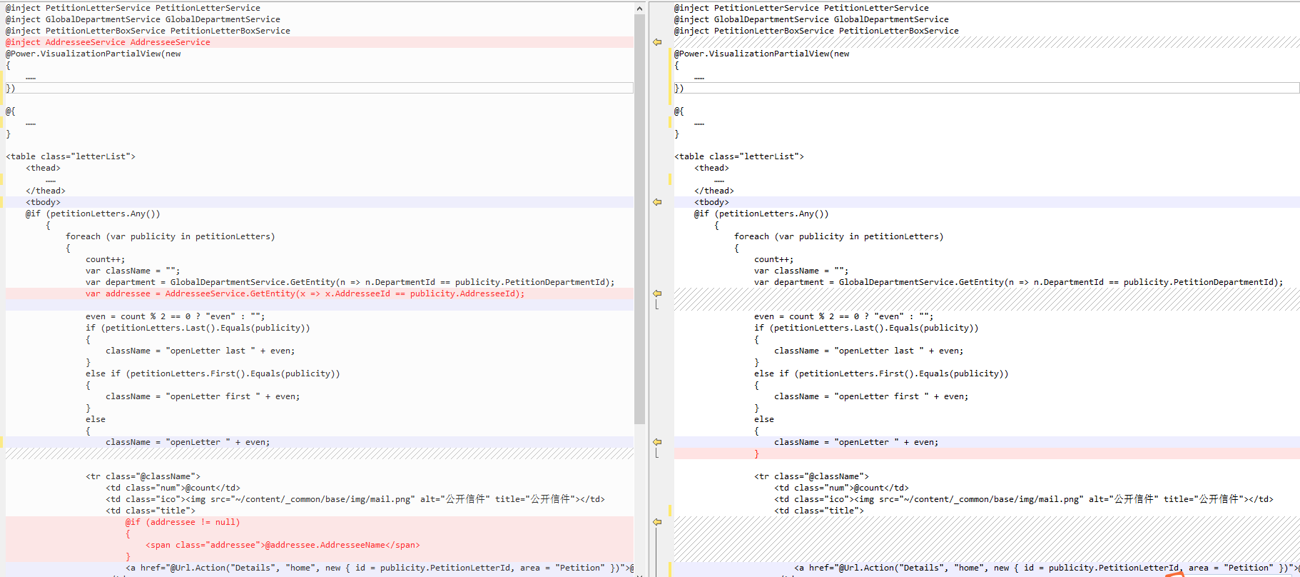Click the red @inject AddresseeService line
Viewport: 1300px width, 577px height.
pyautogui.click(x=108, y=42)
